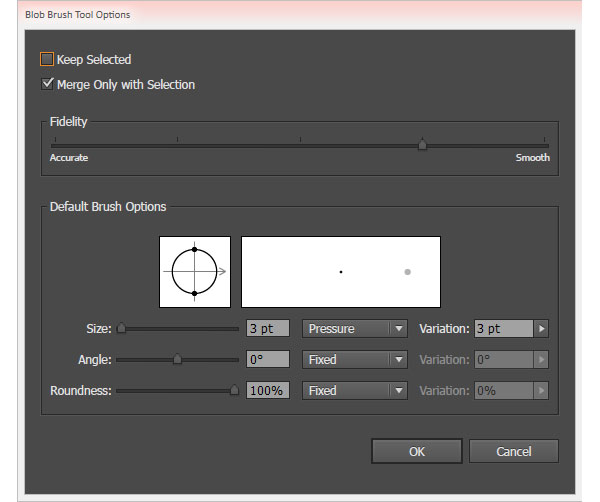Click the Size value field
Image resolution: width=600 pixels, height=502 pixels.
(267, 328)
